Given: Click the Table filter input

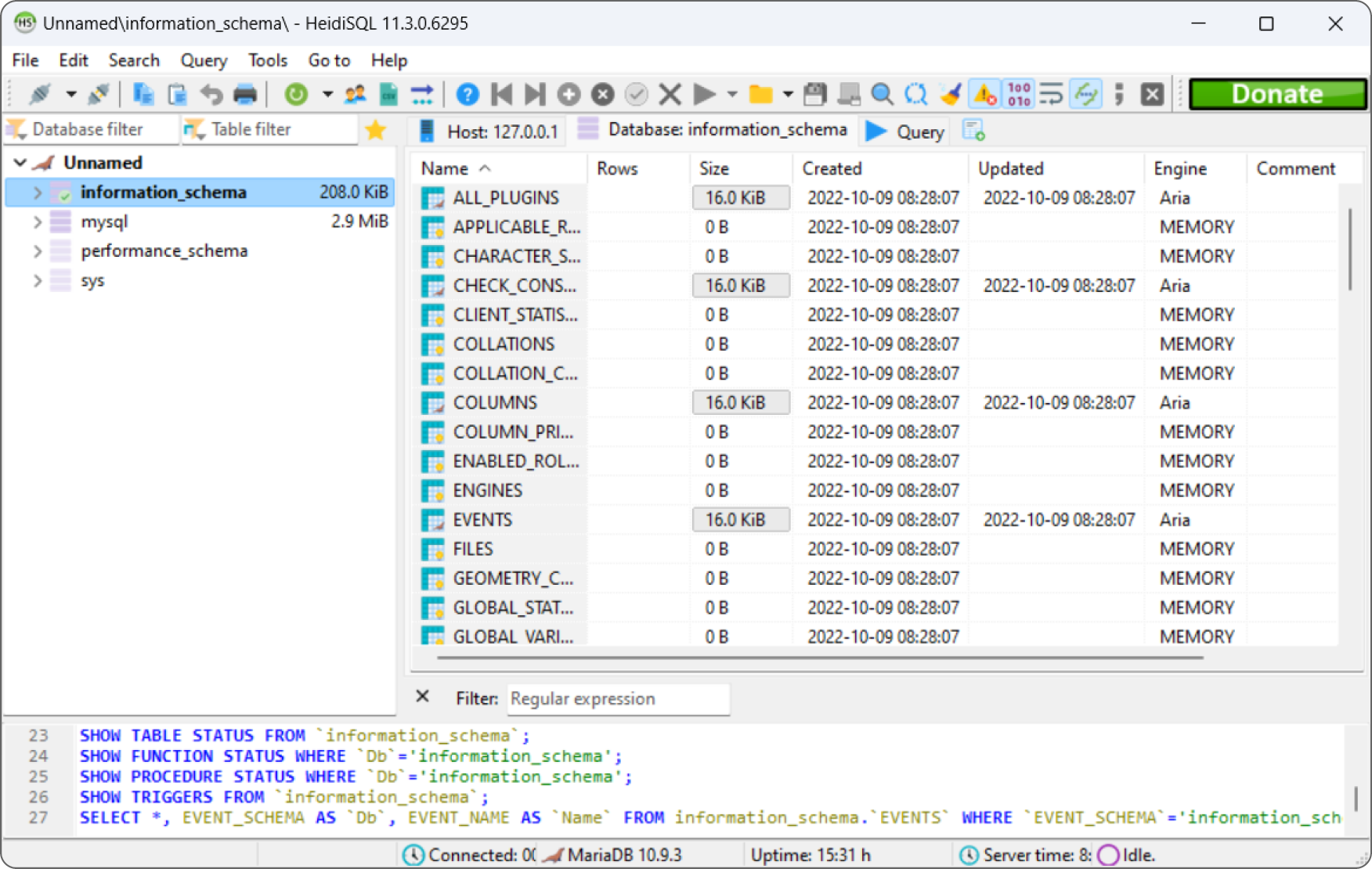Looking at the screenshot, I should pyautogui.click(x=269, y=130).
